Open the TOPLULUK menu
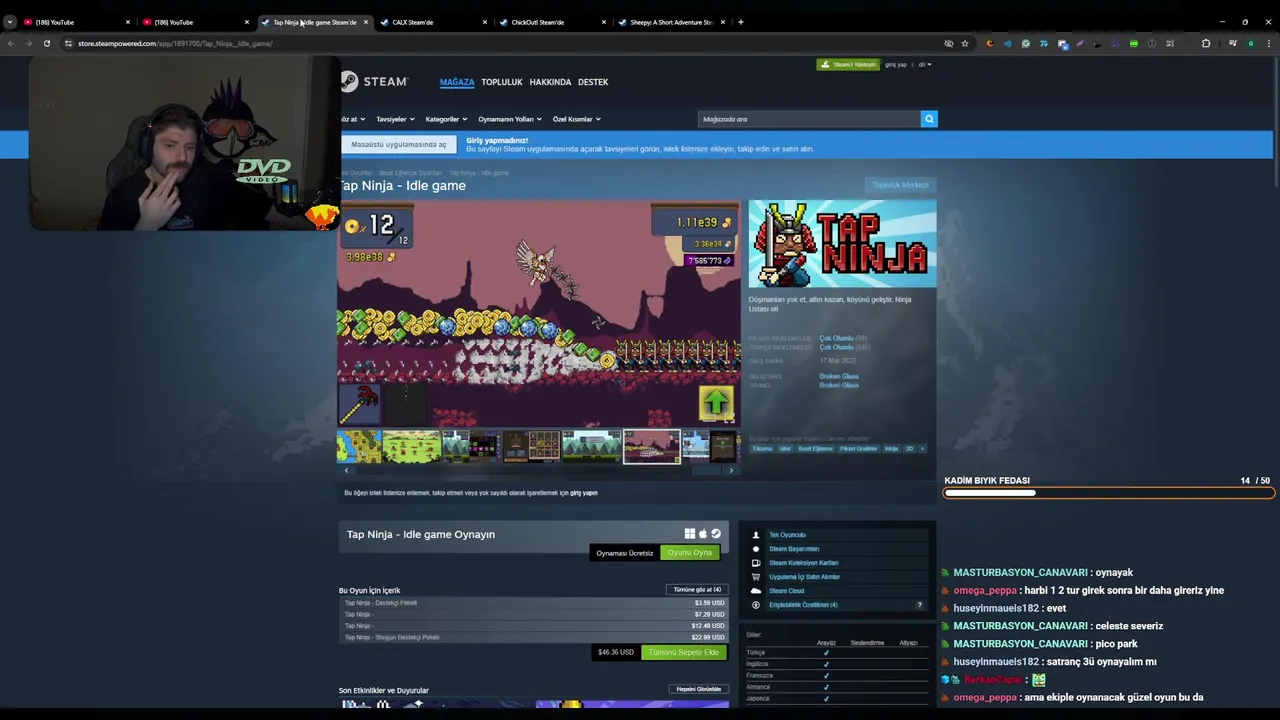 pos(502,82)
